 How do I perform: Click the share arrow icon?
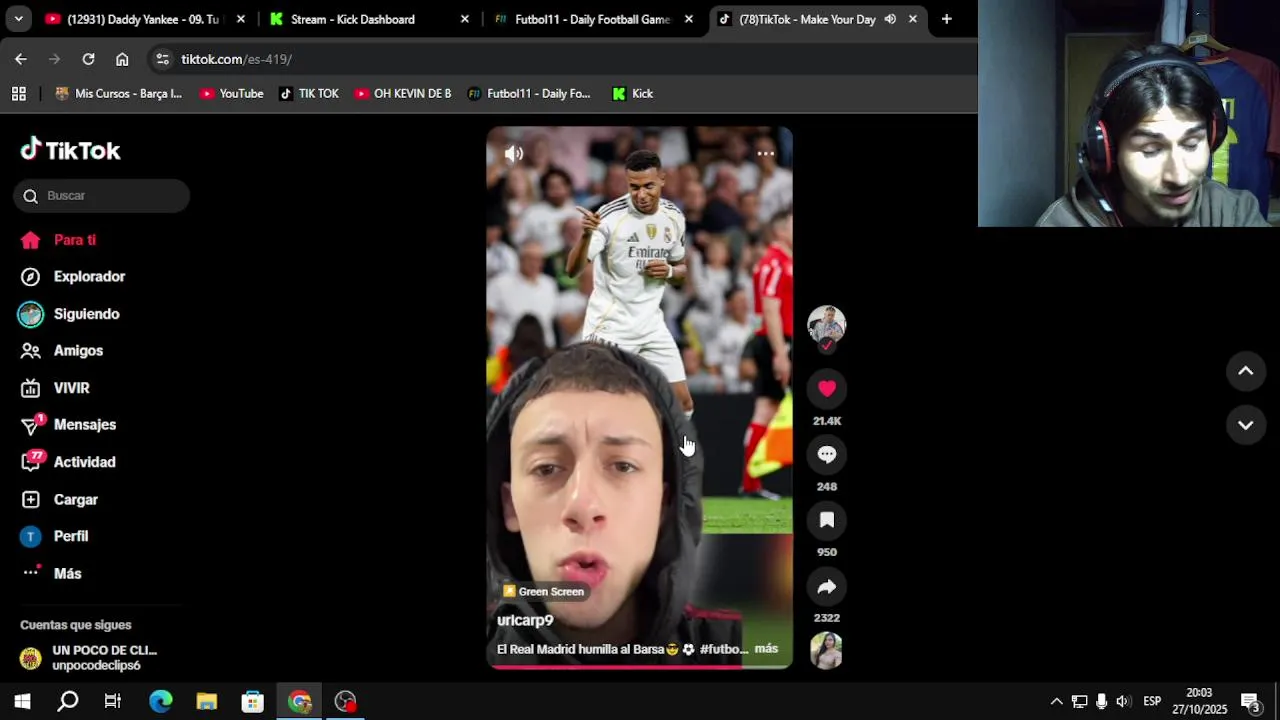tap(827, 587)
